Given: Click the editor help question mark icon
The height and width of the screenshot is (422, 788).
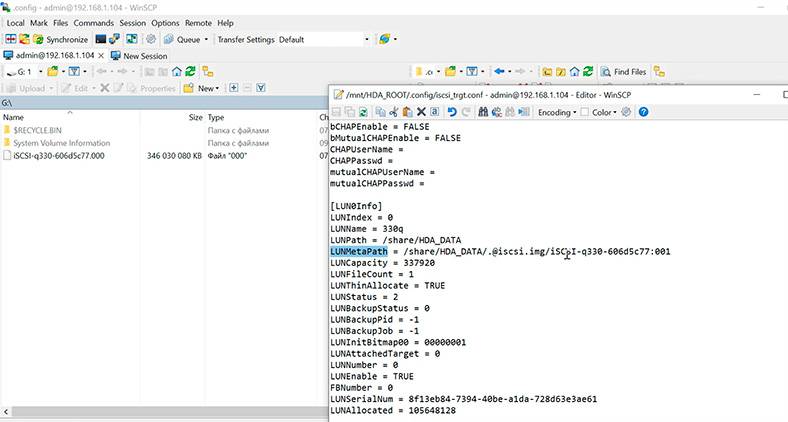Looking at the screenshot, I should (643, 112).
